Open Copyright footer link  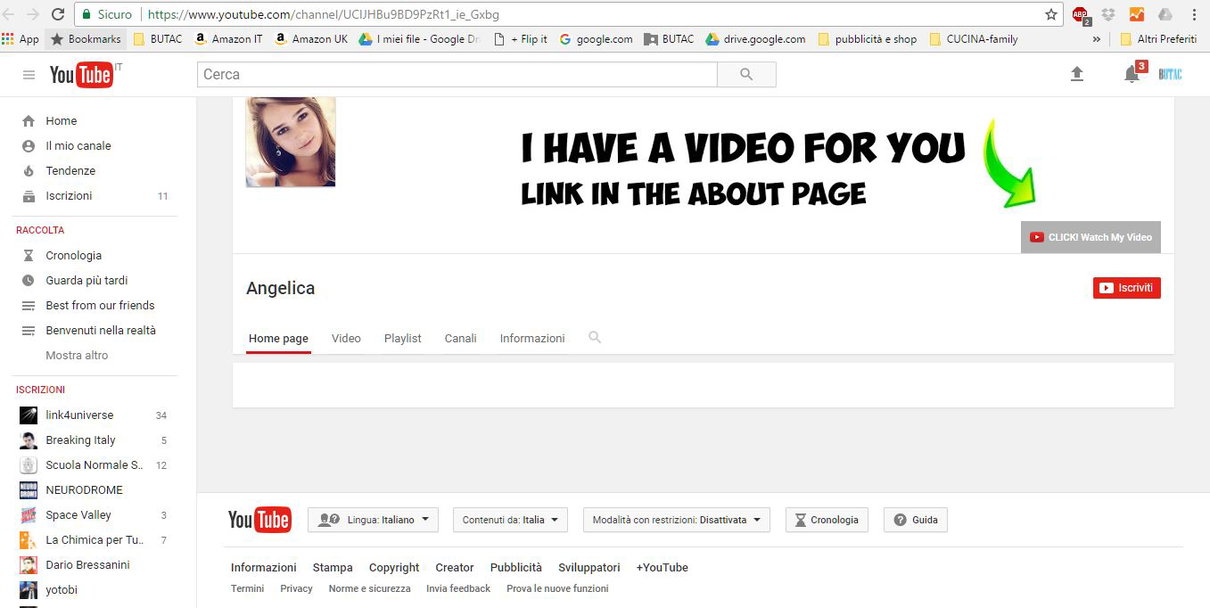pyautogui.click(x=394, y=567)
